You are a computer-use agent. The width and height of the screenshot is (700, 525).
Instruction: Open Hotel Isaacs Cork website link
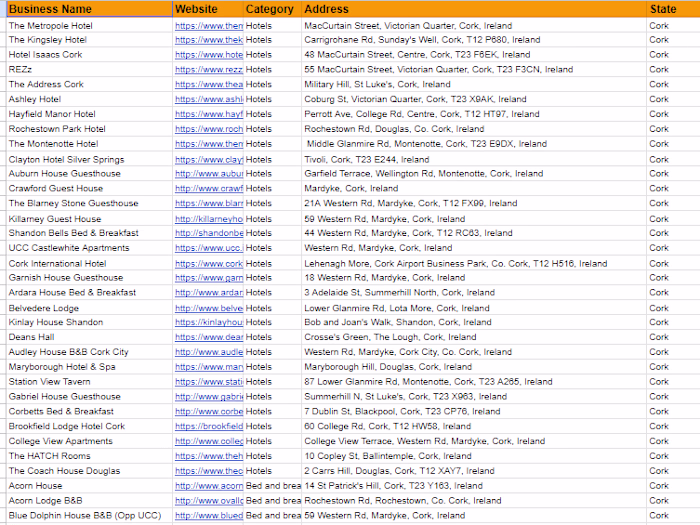(x=209, y=55)
